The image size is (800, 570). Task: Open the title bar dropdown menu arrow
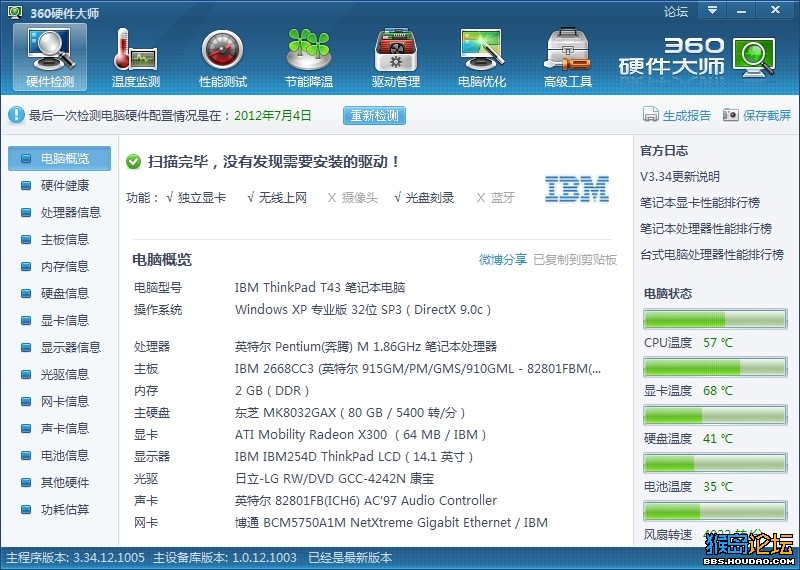point(712,10)
